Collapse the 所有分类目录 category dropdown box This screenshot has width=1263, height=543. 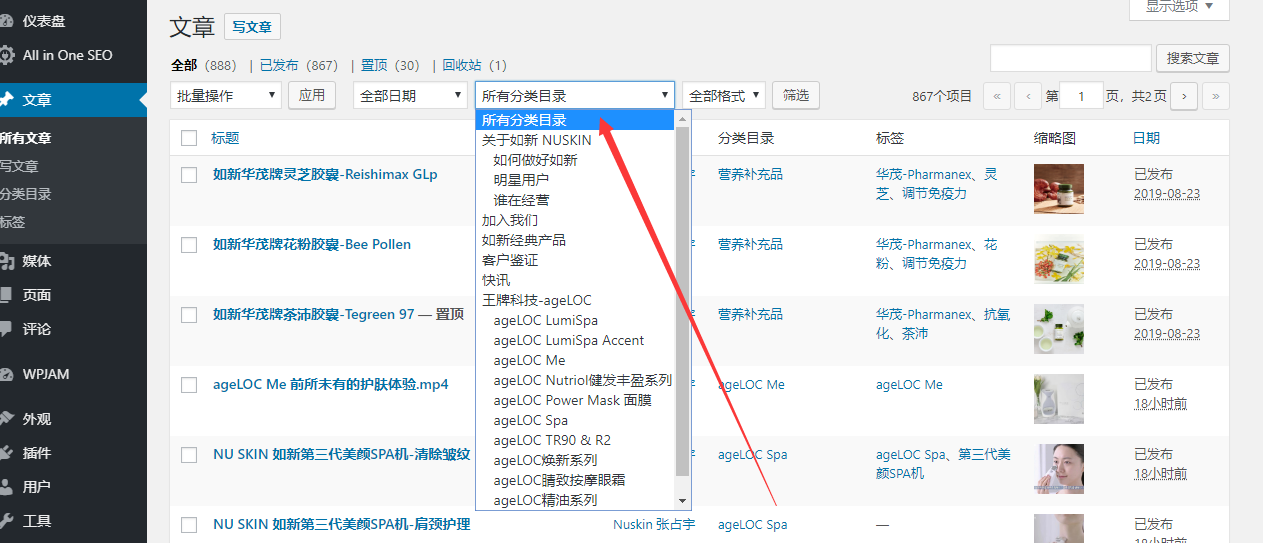coord(575,96)
